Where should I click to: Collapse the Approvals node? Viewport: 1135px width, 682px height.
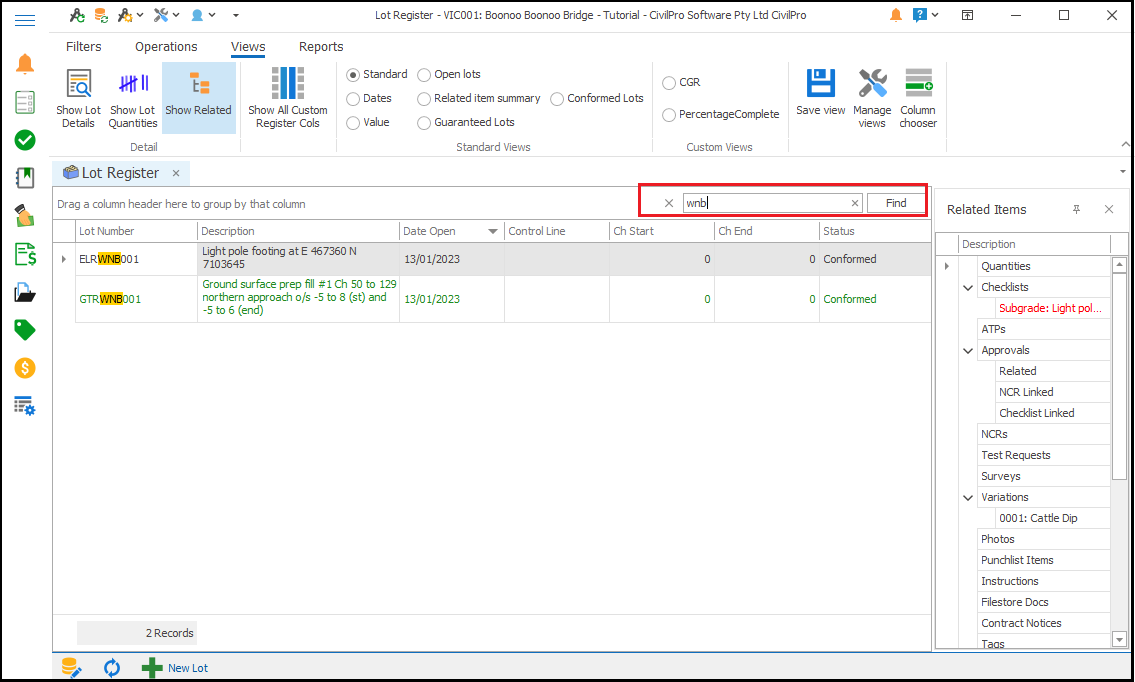pos(968,350)
